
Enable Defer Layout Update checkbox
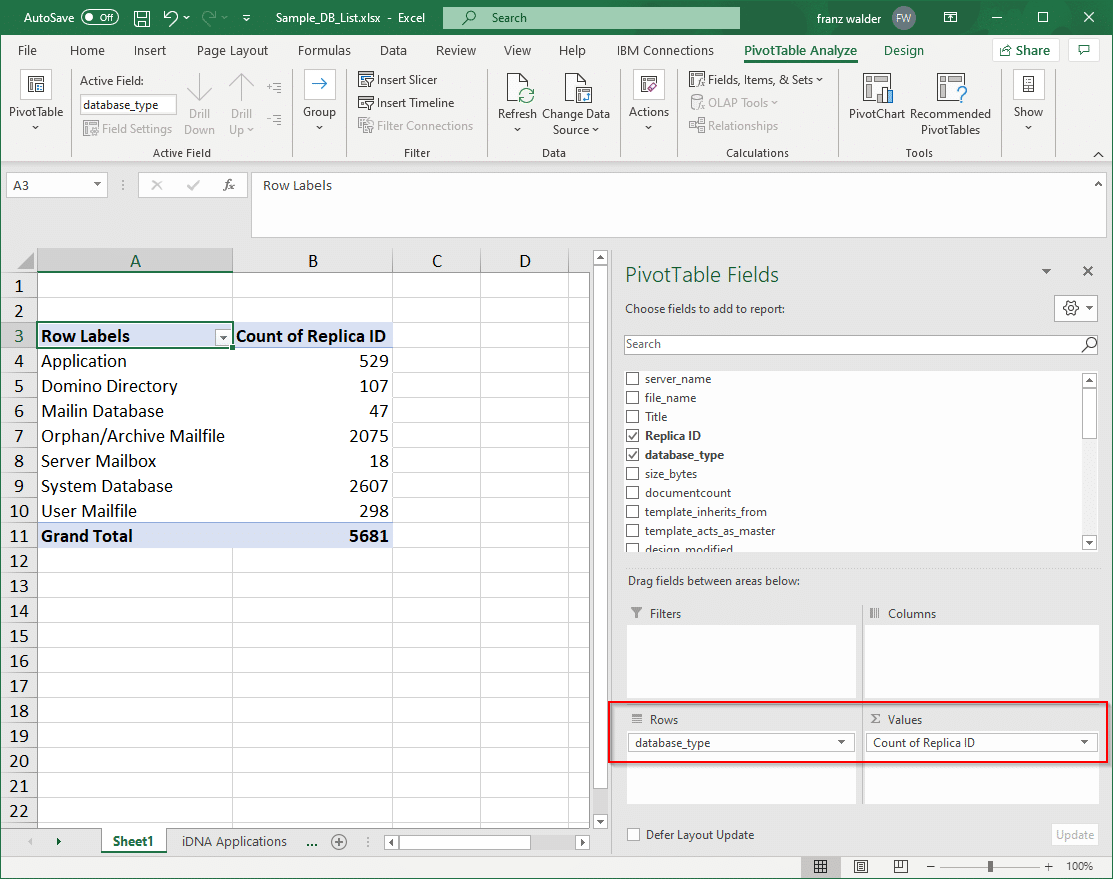click(x=633, y=835)
